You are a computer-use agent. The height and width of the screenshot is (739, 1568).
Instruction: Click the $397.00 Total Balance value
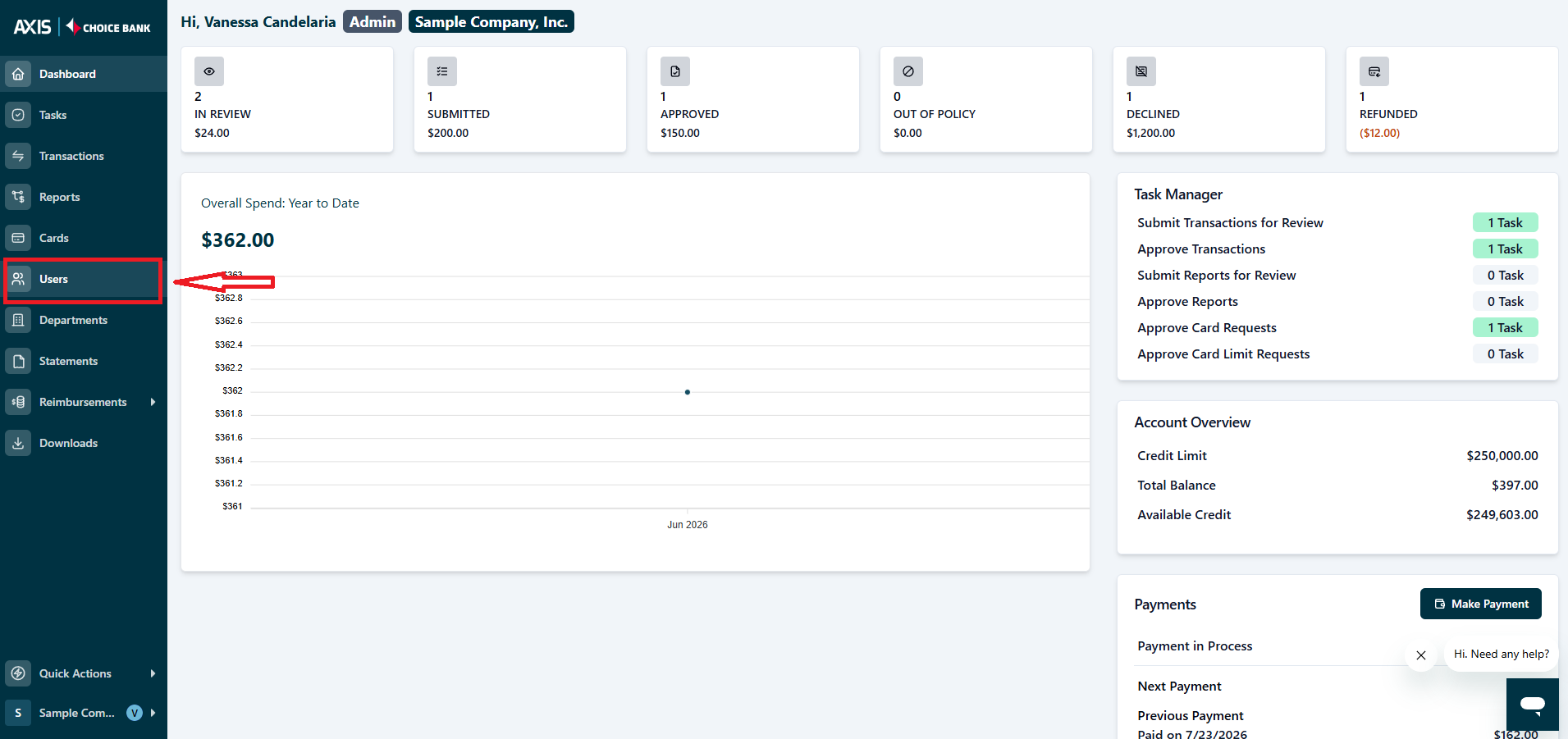[1515, 486]
